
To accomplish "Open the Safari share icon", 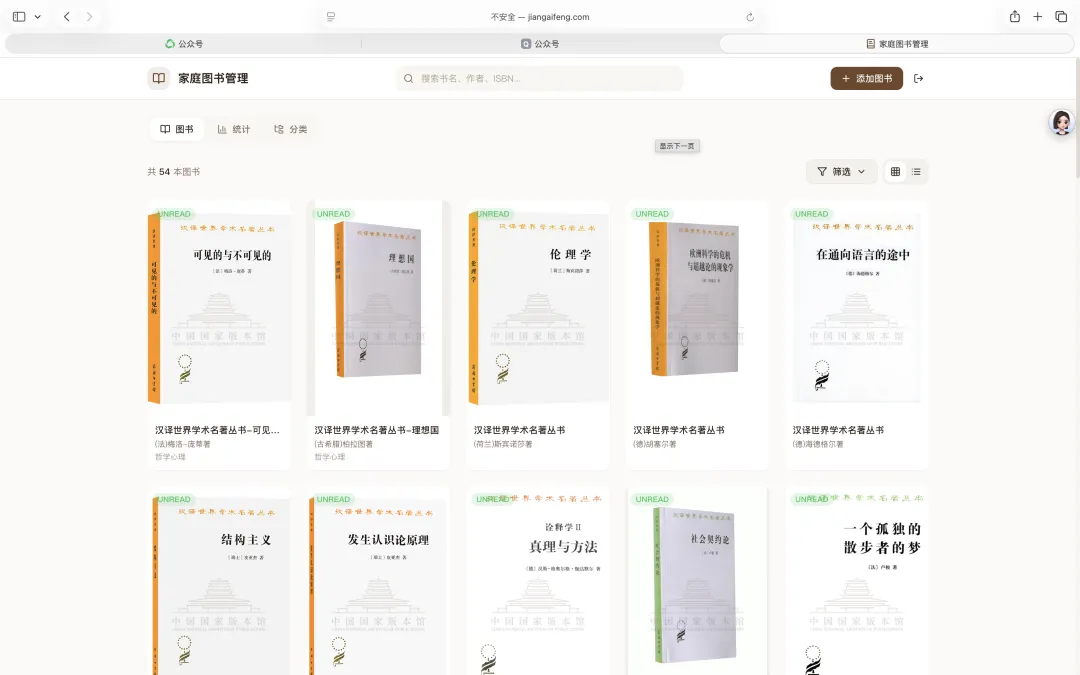I will pos(1015,17).
